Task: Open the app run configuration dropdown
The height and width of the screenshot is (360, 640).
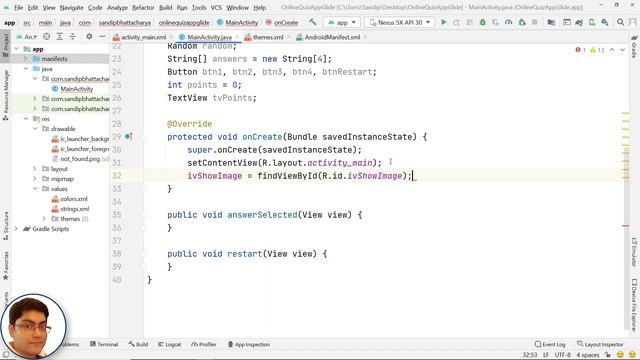Action: tap(342, 22)
